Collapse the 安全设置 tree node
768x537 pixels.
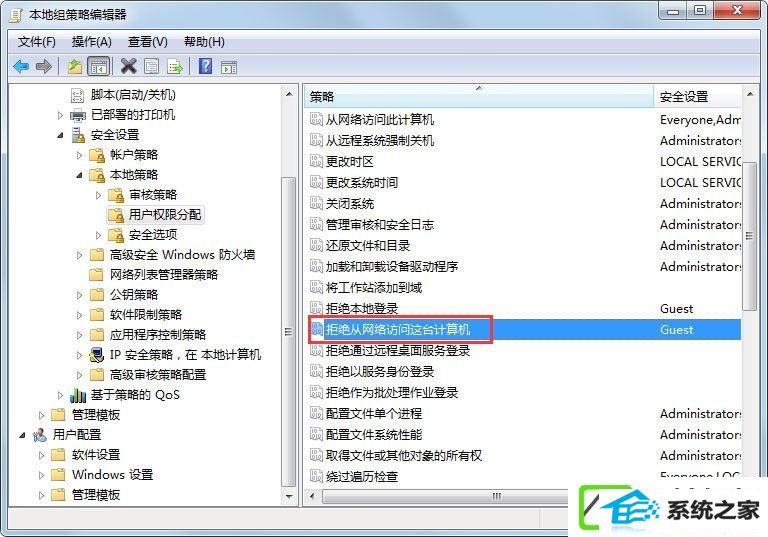point(60,135)
